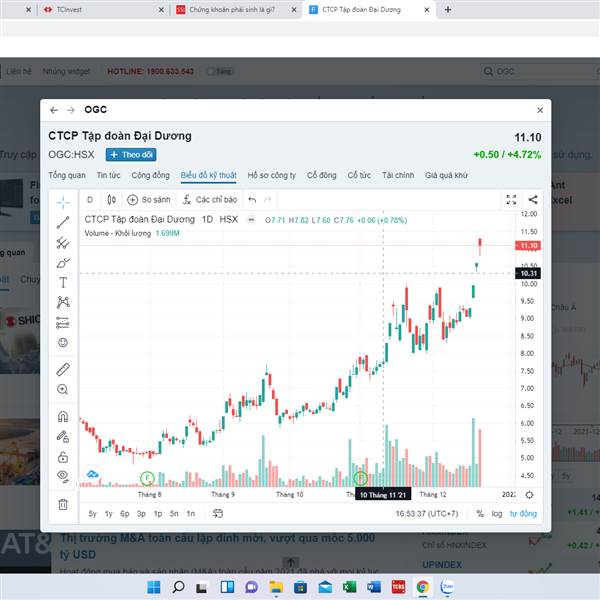
Task: Open the go to date icon
Action: tap(218, 514)
